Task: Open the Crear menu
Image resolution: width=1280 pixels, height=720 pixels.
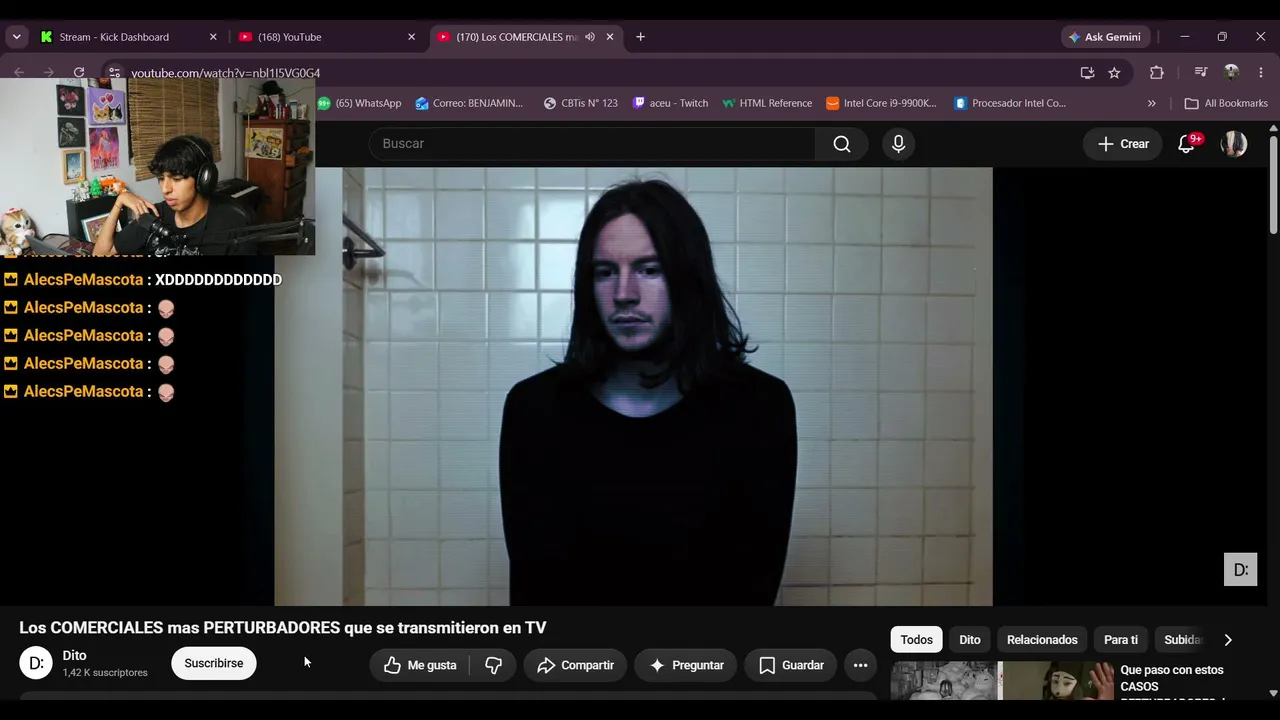Action: point(1123,144)
